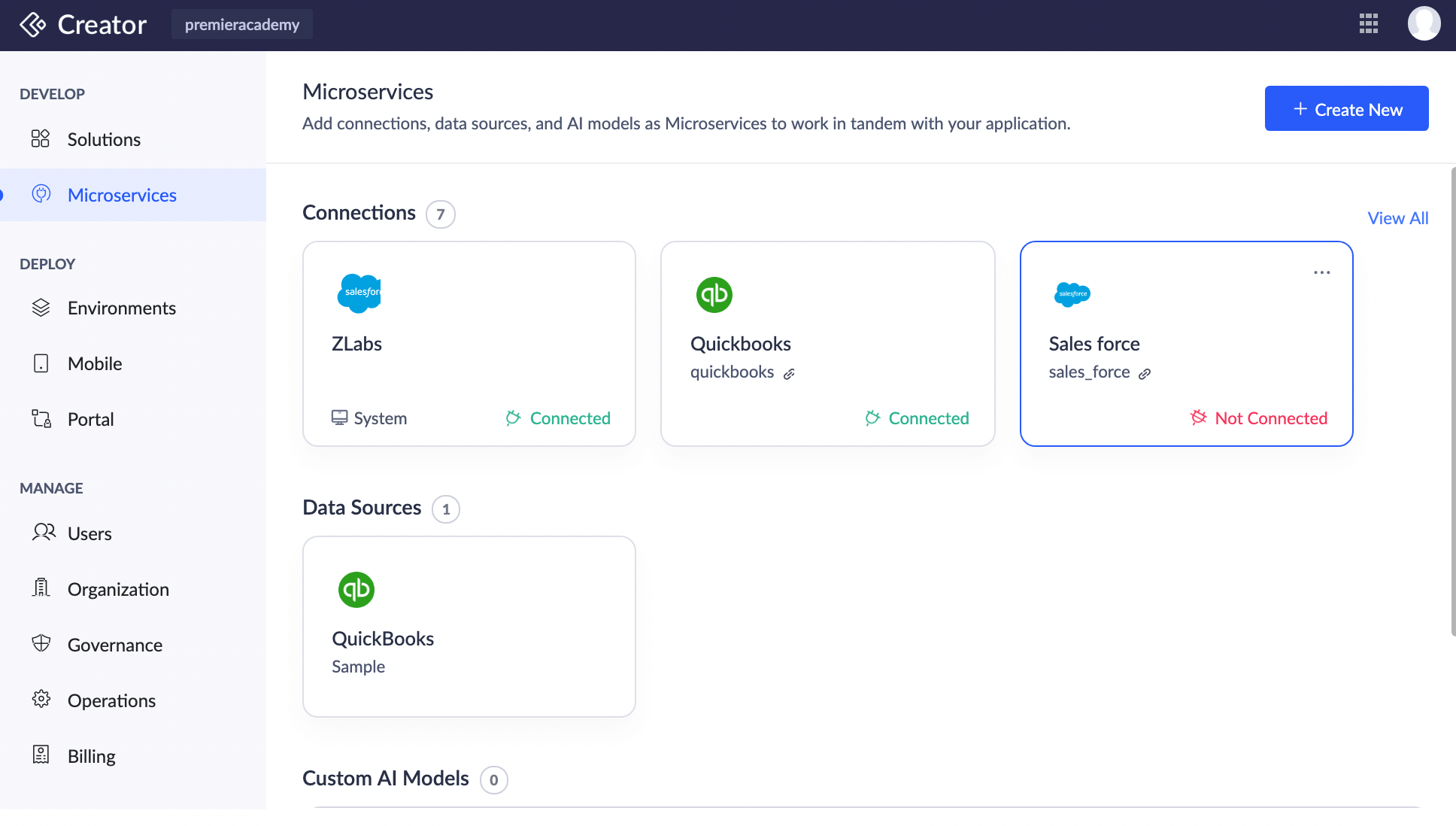Click the Not Connected status icon

(x=1198, y=418)
